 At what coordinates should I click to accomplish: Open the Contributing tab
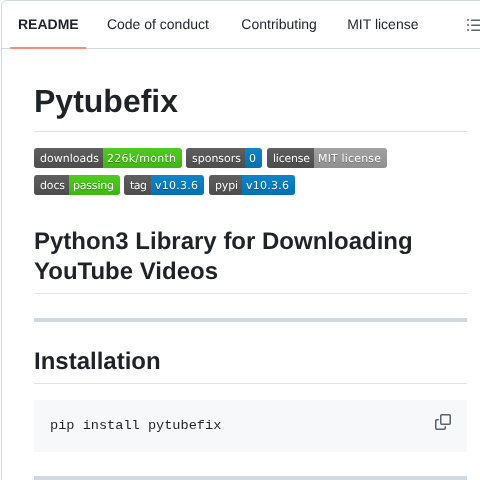(279, 25)
